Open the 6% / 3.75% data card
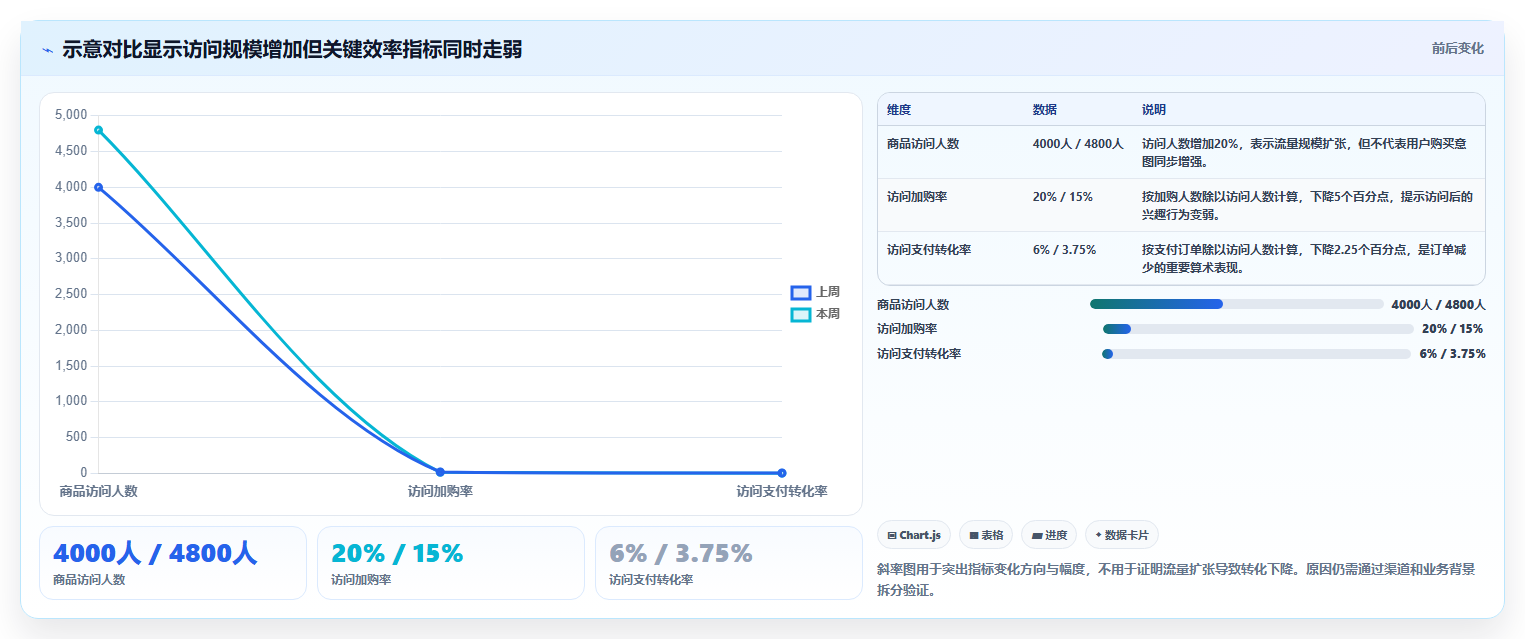The height and width of the screenshot is (639, 1525). tap(729, 563)
